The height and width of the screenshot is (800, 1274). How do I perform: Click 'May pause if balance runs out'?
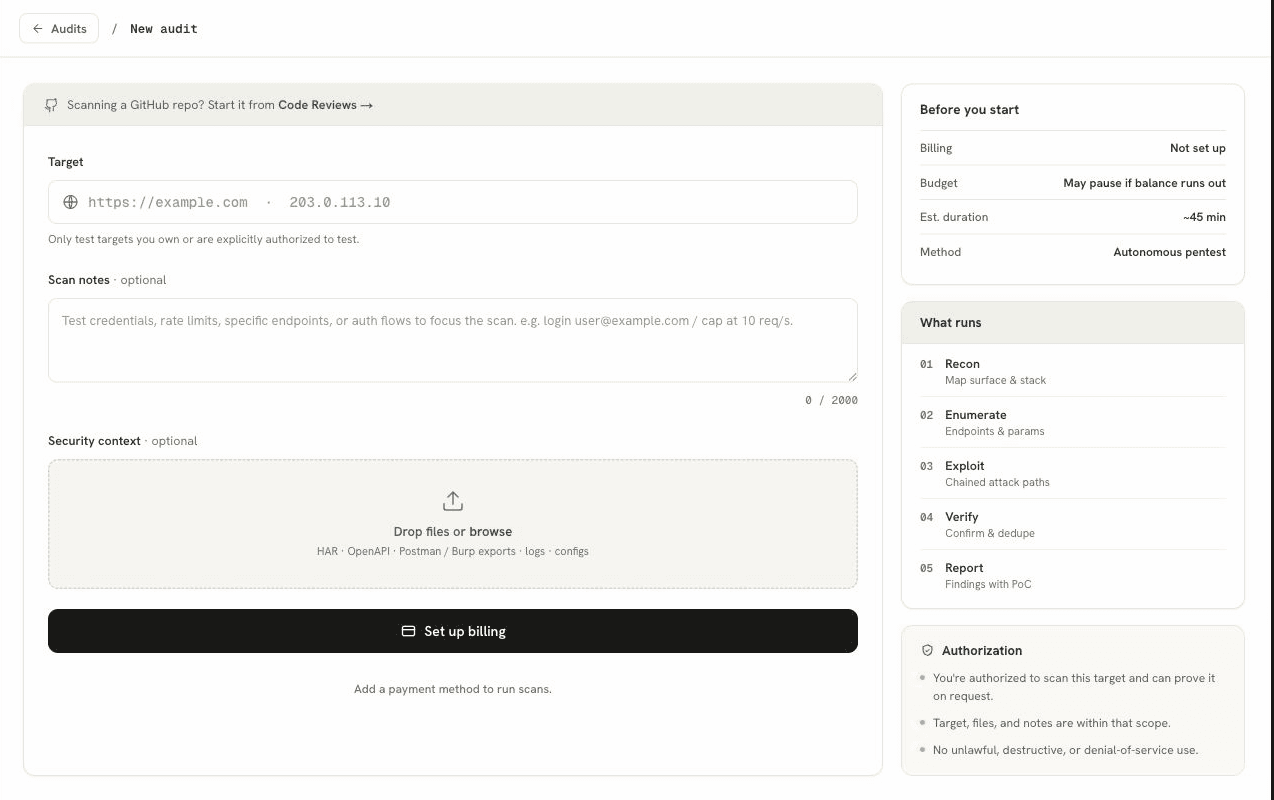pyautogui.click(x=1144, y=183)
